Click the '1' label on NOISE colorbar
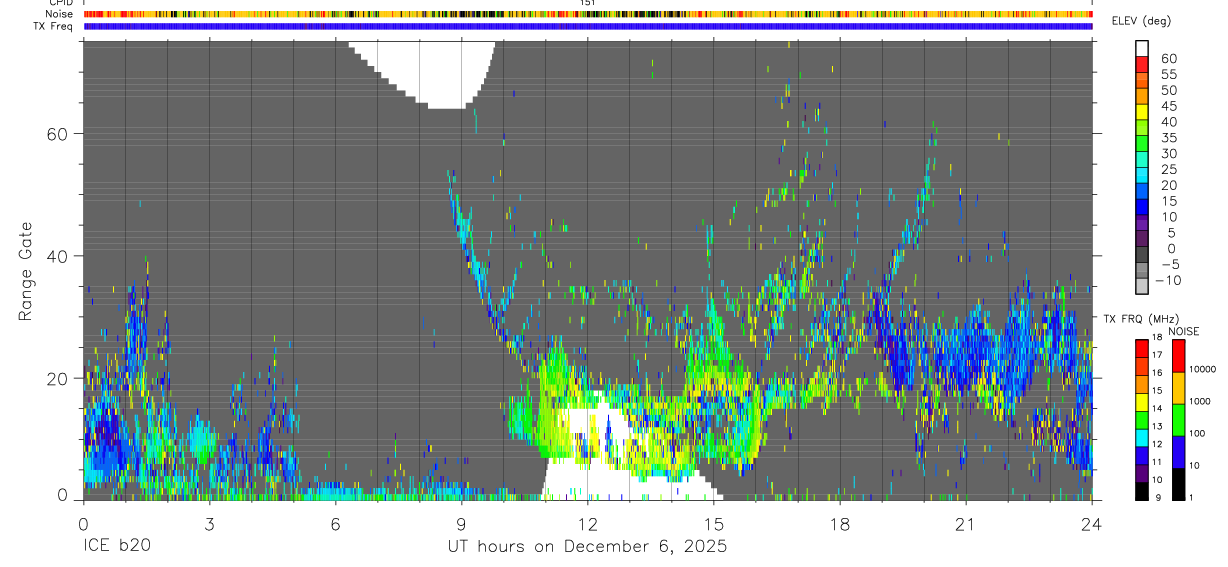1228x567 pixels. tap(1192, 498)
